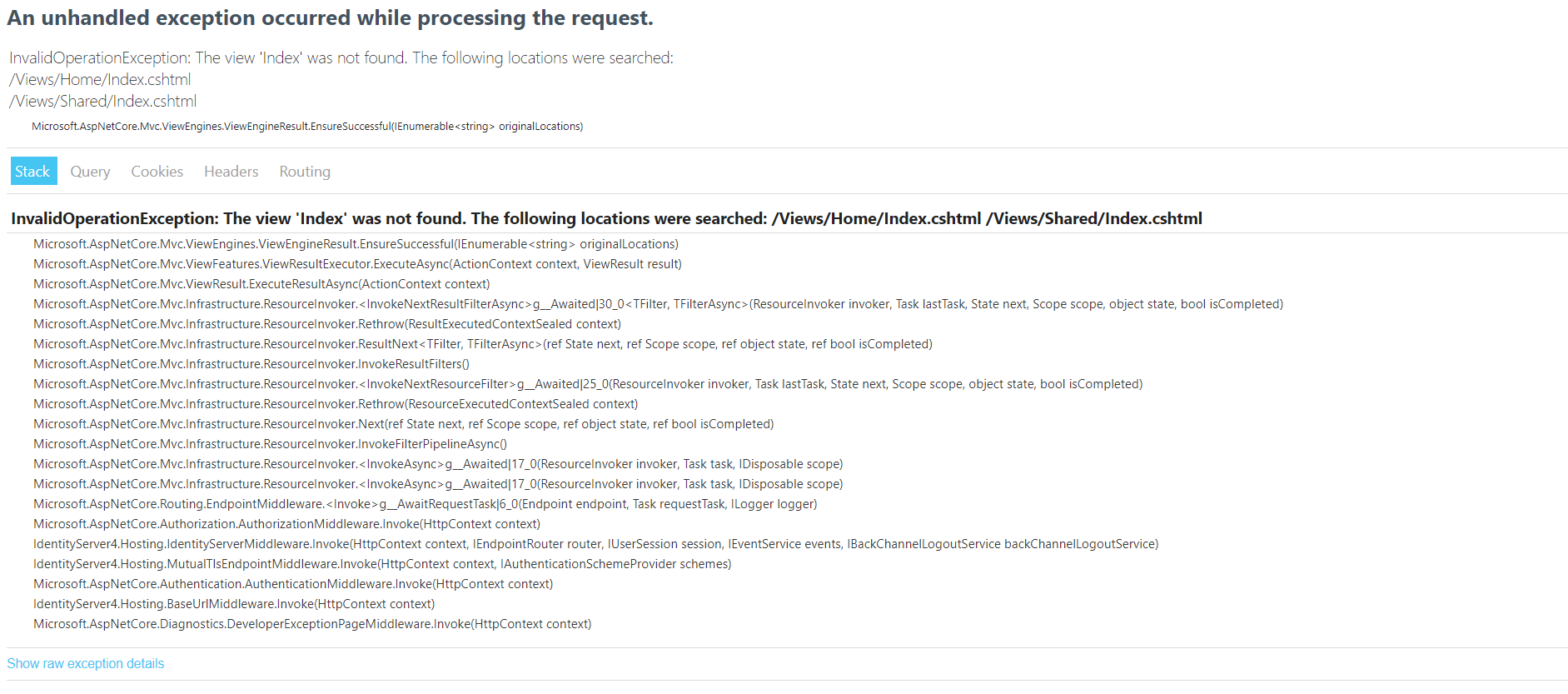Click Show raw exception details link

(86, 663)
